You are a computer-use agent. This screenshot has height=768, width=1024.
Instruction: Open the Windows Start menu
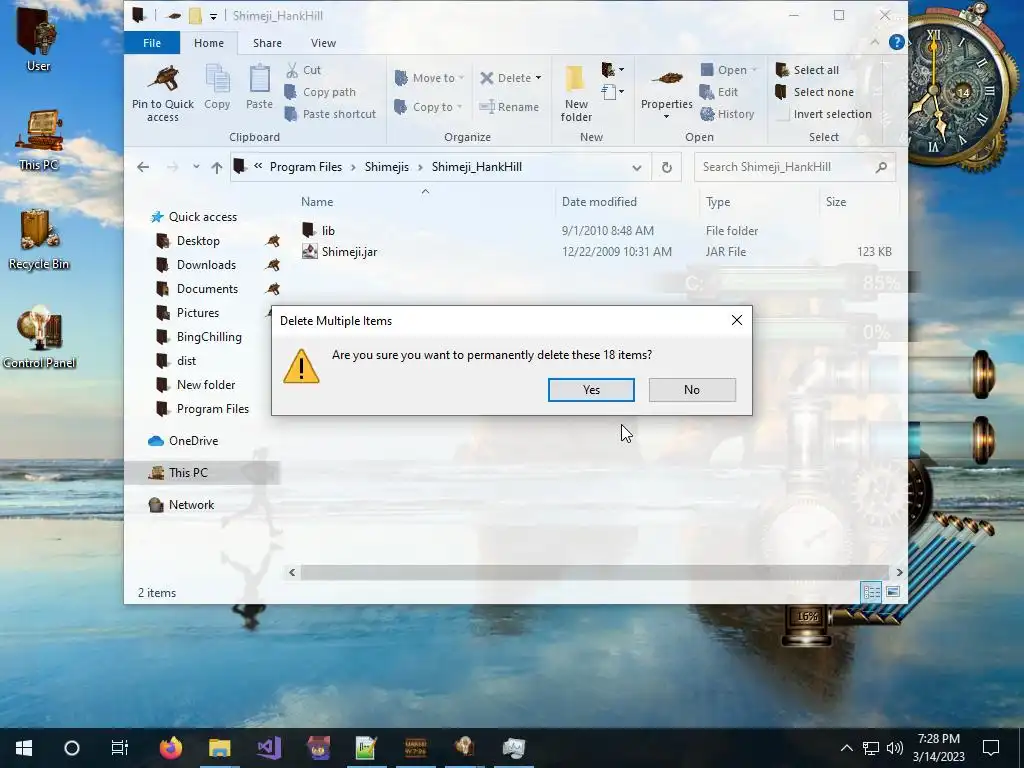(x=24, y=748)
